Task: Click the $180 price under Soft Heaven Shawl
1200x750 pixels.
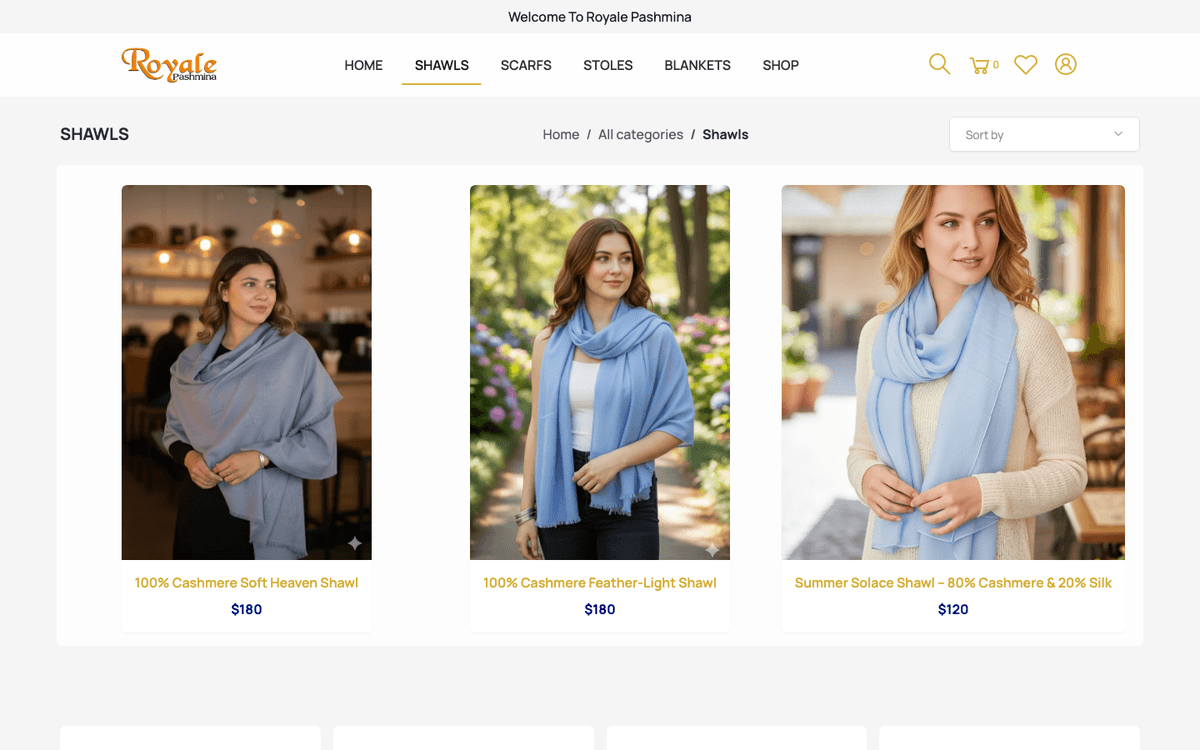Action: (247, 609)
